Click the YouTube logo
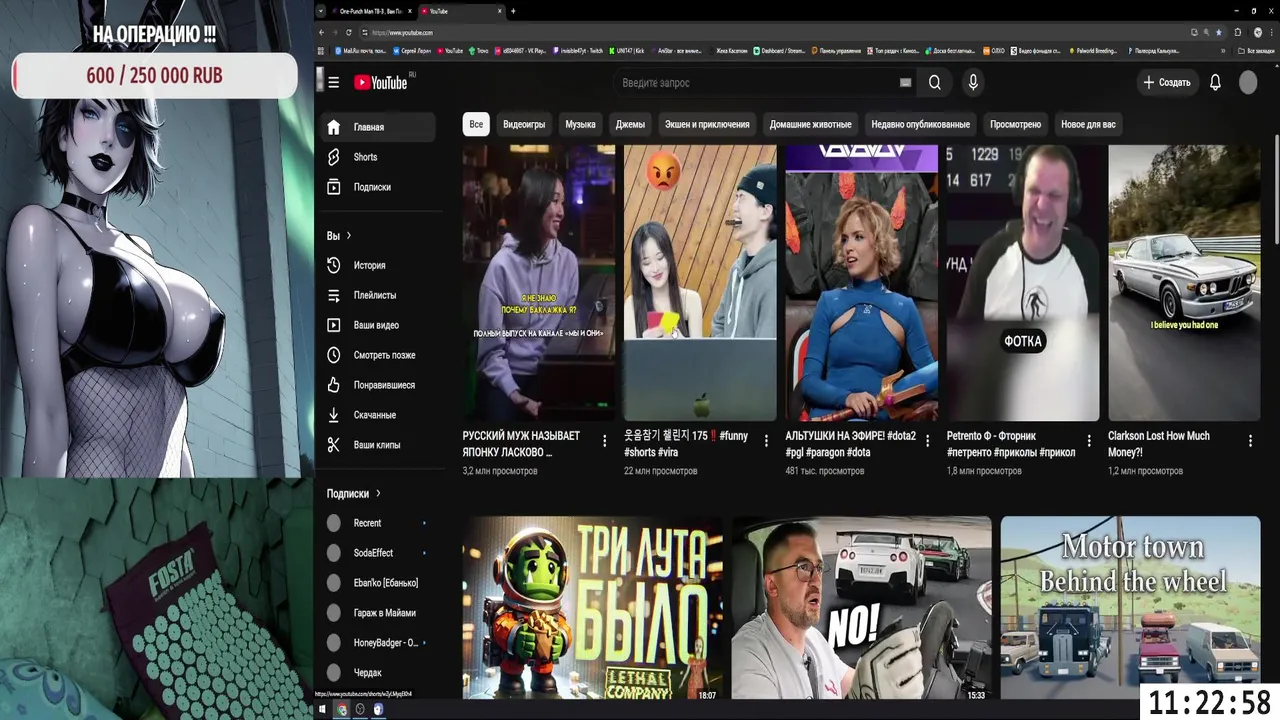This screenshot has height=720, width=1280. (381, 82)
